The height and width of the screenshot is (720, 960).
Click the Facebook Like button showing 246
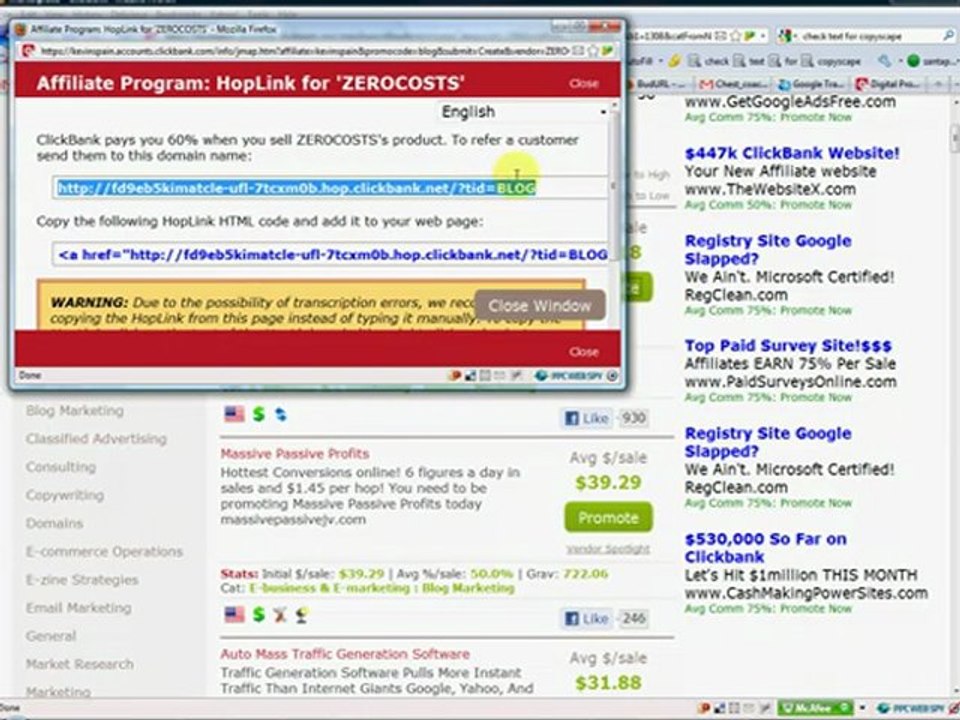(x=586, y=618)
